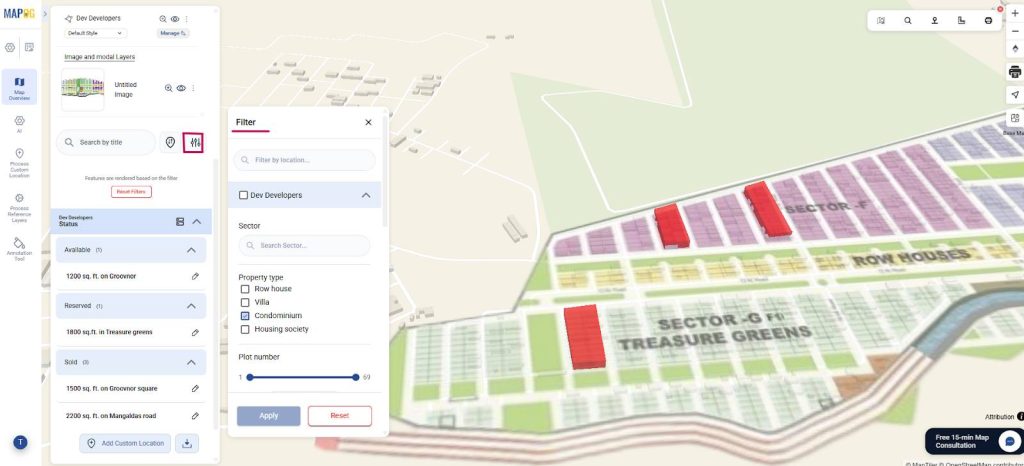The width and height of the screenshot is (1024, 466).
Task: Click the locate me arrow button
Action: (1015, 95)
